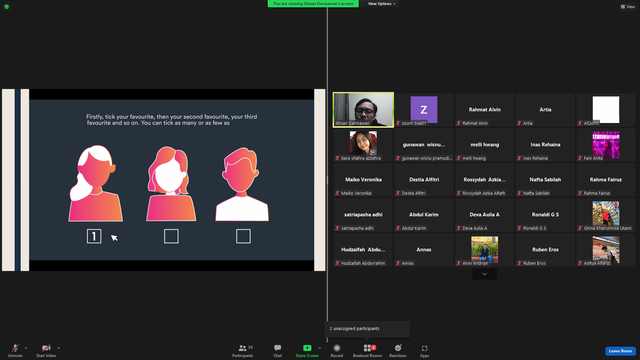Open the Chat panel
The width and height of the screenshot is (640, 360).
[x=278, y=350]
